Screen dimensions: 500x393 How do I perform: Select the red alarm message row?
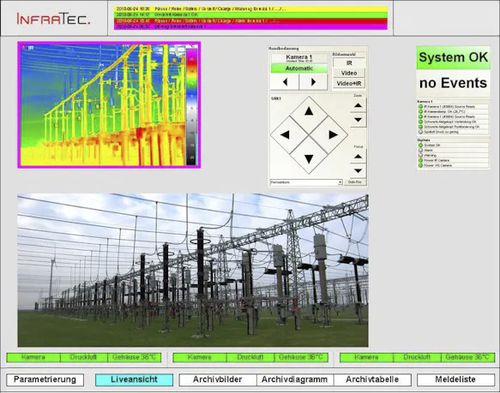[251, 21]
